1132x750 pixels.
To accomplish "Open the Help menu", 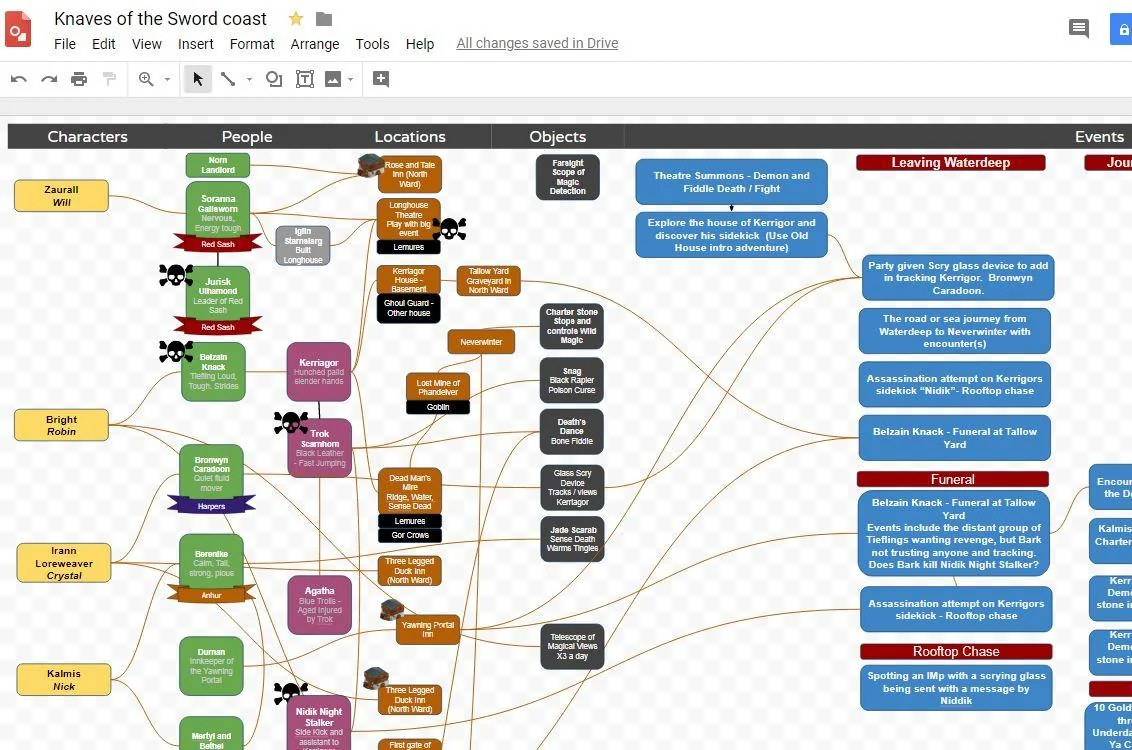I will click(x=419, y=44).
